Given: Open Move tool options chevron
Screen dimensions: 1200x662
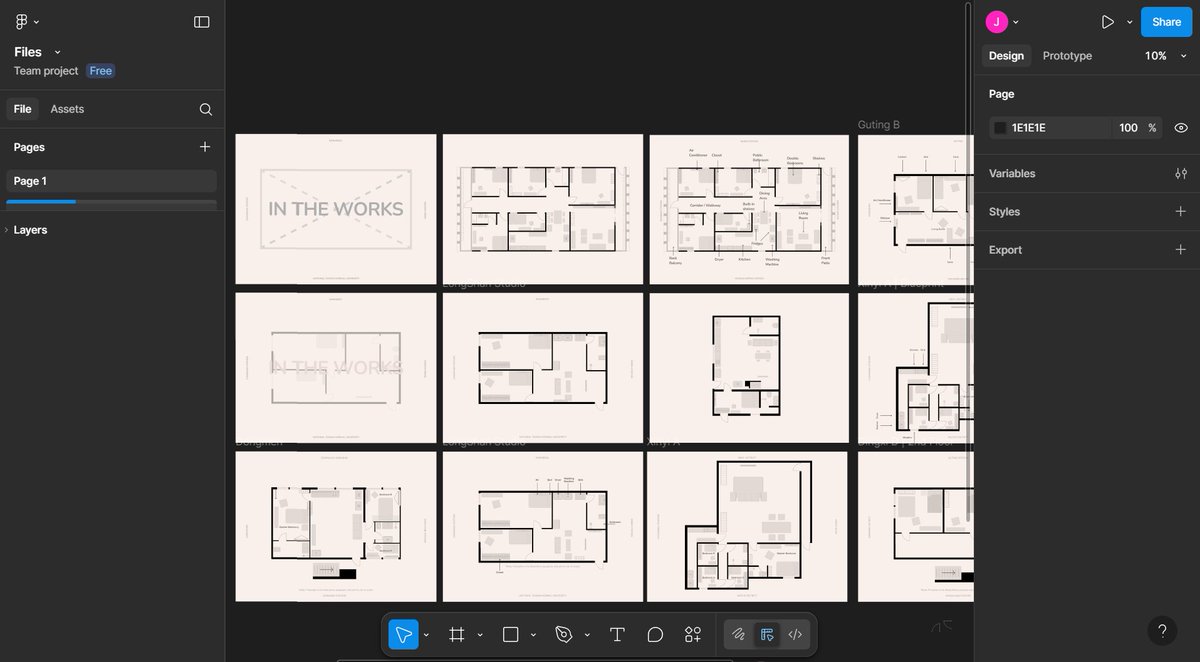Looking at the screenshot, I should pos(427,635).
